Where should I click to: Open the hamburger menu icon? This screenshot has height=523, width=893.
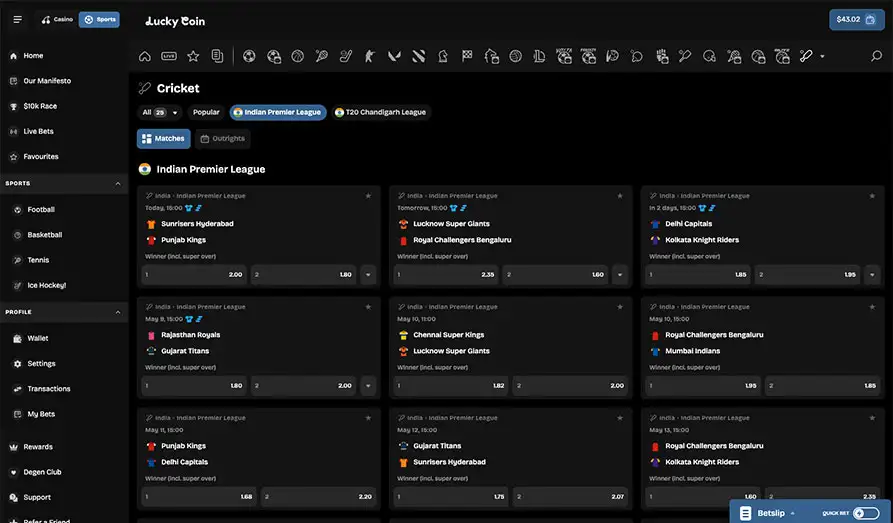[18, 19]
